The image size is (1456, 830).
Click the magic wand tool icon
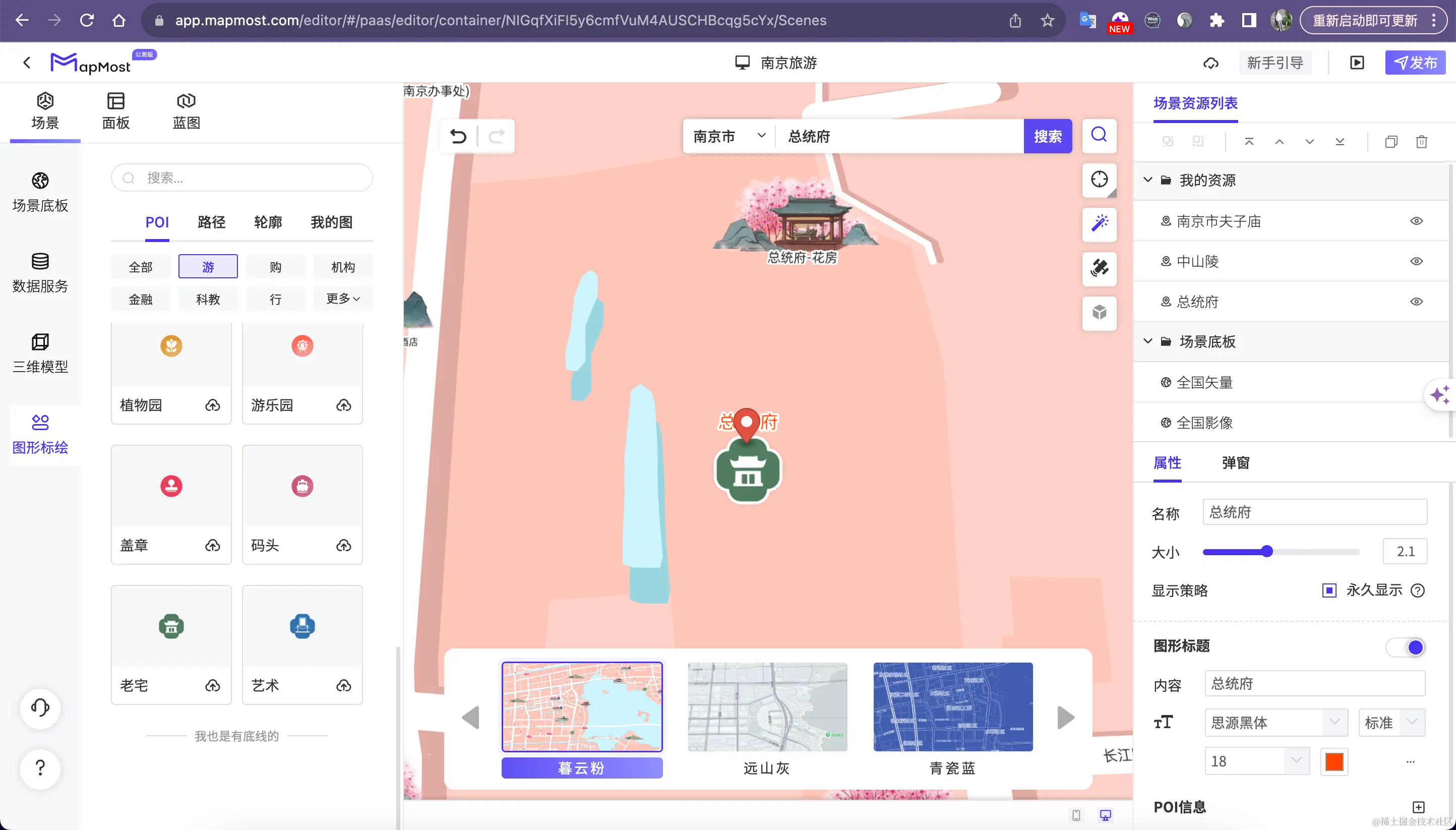click(x=1099, y=223)
